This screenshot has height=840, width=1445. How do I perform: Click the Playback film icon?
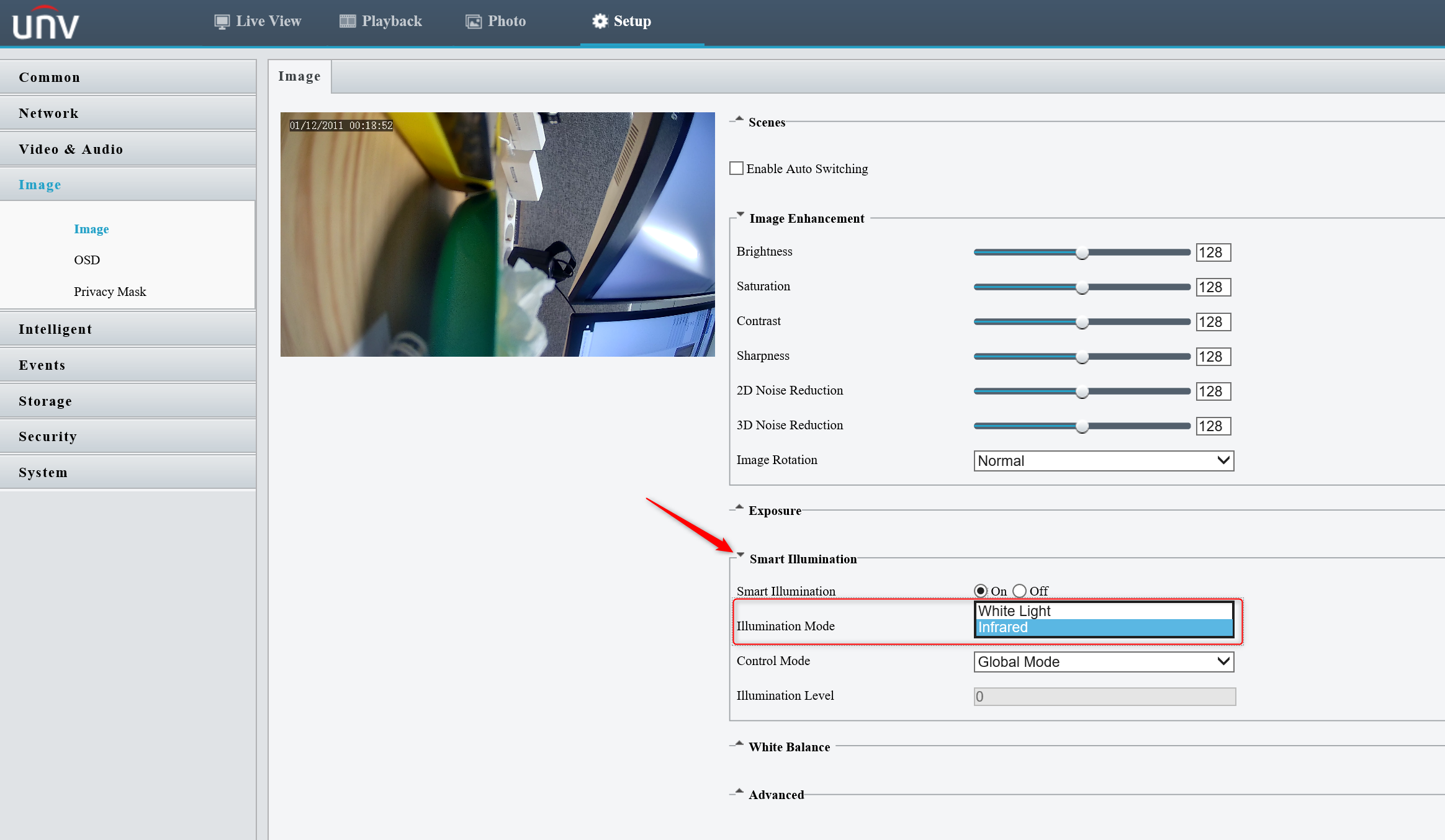coord(348,22)
